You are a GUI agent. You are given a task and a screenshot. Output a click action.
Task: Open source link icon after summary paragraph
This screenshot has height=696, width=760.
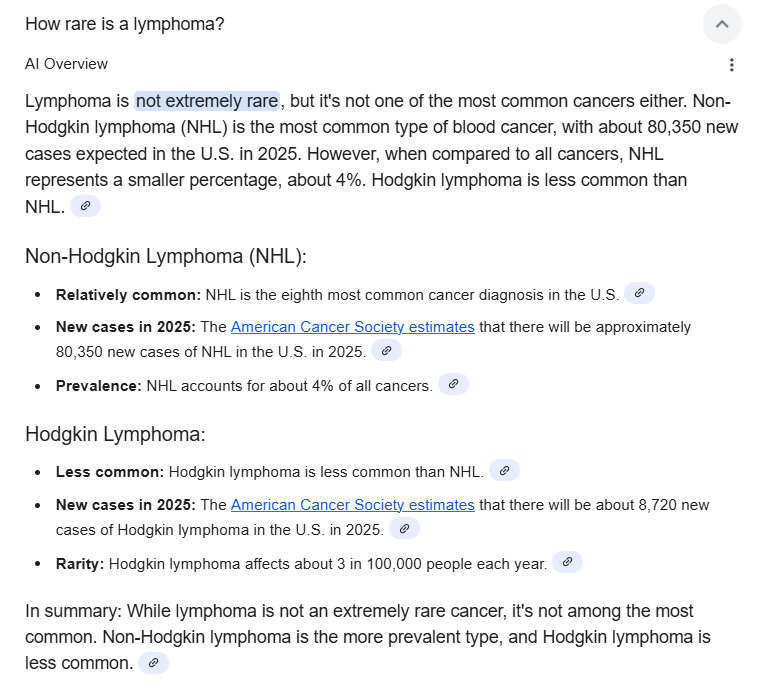click(x=153, y=662)
